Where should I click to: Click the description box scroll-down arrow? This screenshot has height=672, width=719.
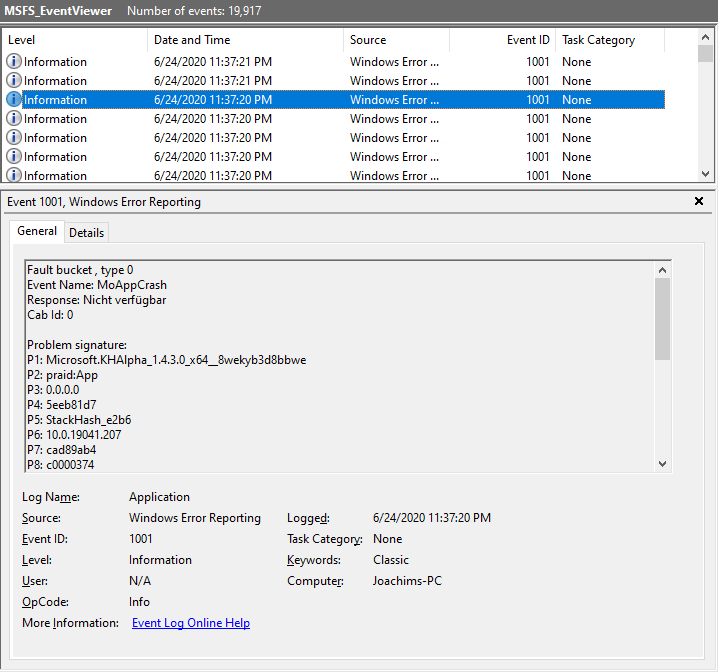[662, 463]
